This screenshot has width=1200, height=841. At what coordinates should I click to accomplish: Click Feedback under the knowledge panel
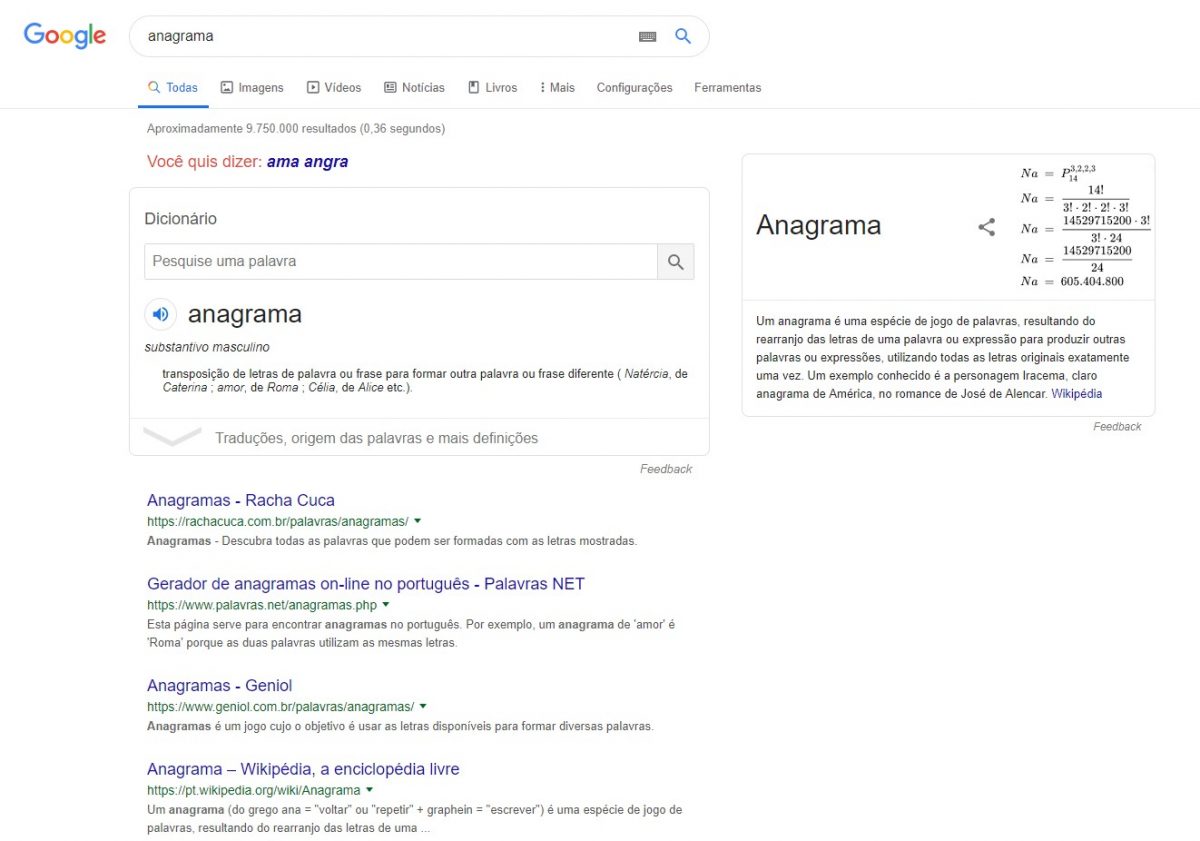coord(1117,427)
